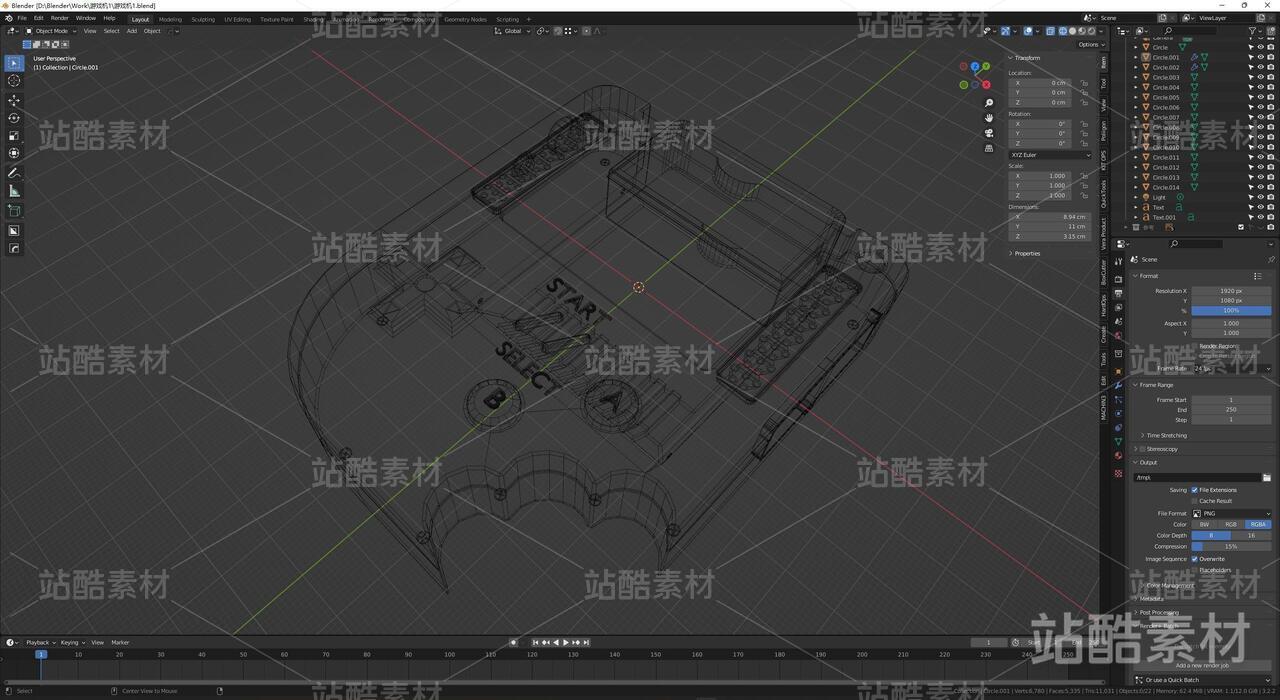The image size is (1280, 700).
Task: Select wireframe viewport shading
Action: [x=1063, y=31]
